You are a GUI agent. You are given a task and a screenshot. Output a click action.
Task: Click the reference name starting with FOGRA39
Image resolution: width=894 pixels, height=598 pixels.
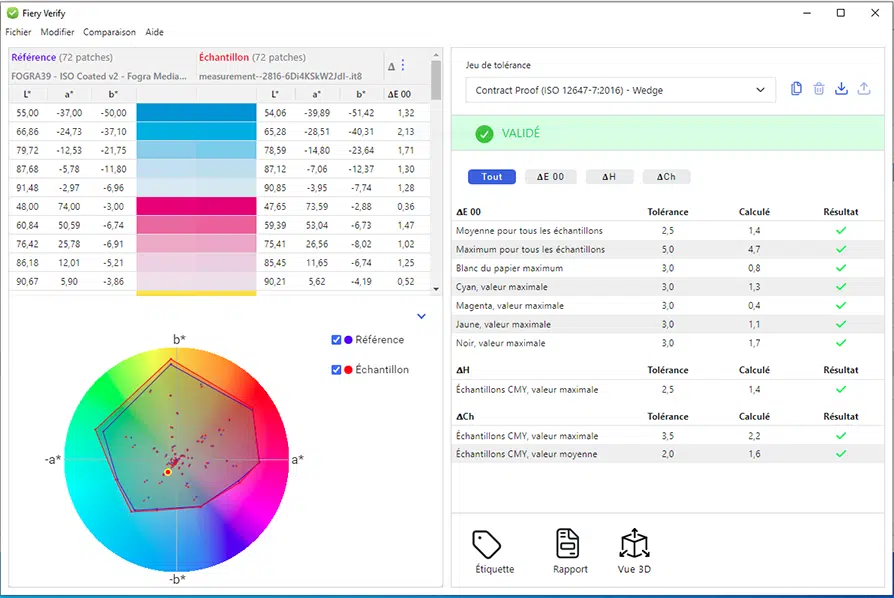(x=99, y=76)
